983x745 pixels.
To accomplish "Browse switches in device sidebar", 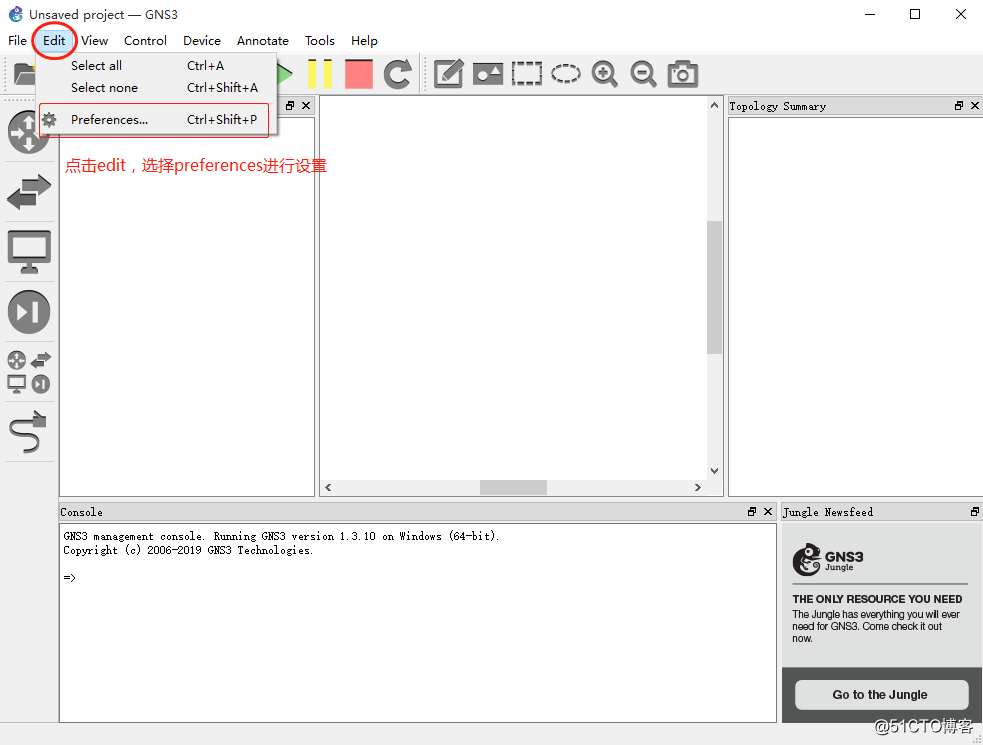I will (29, 192).
